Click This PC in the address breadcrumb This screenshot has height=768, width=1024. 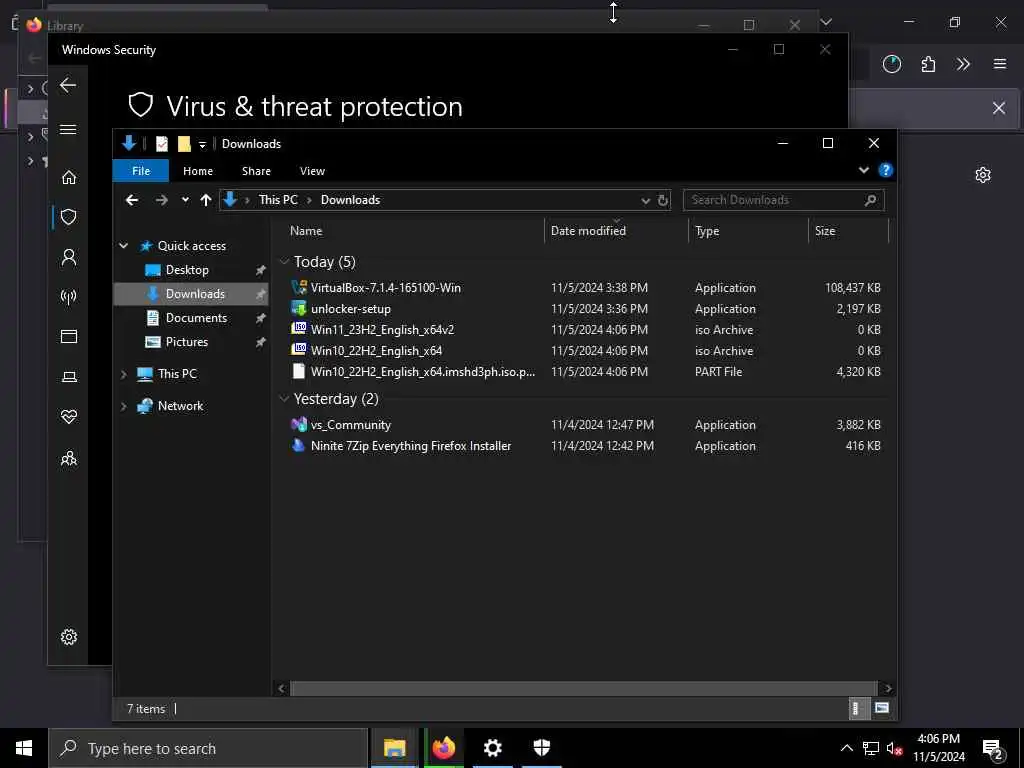[278, 200]
